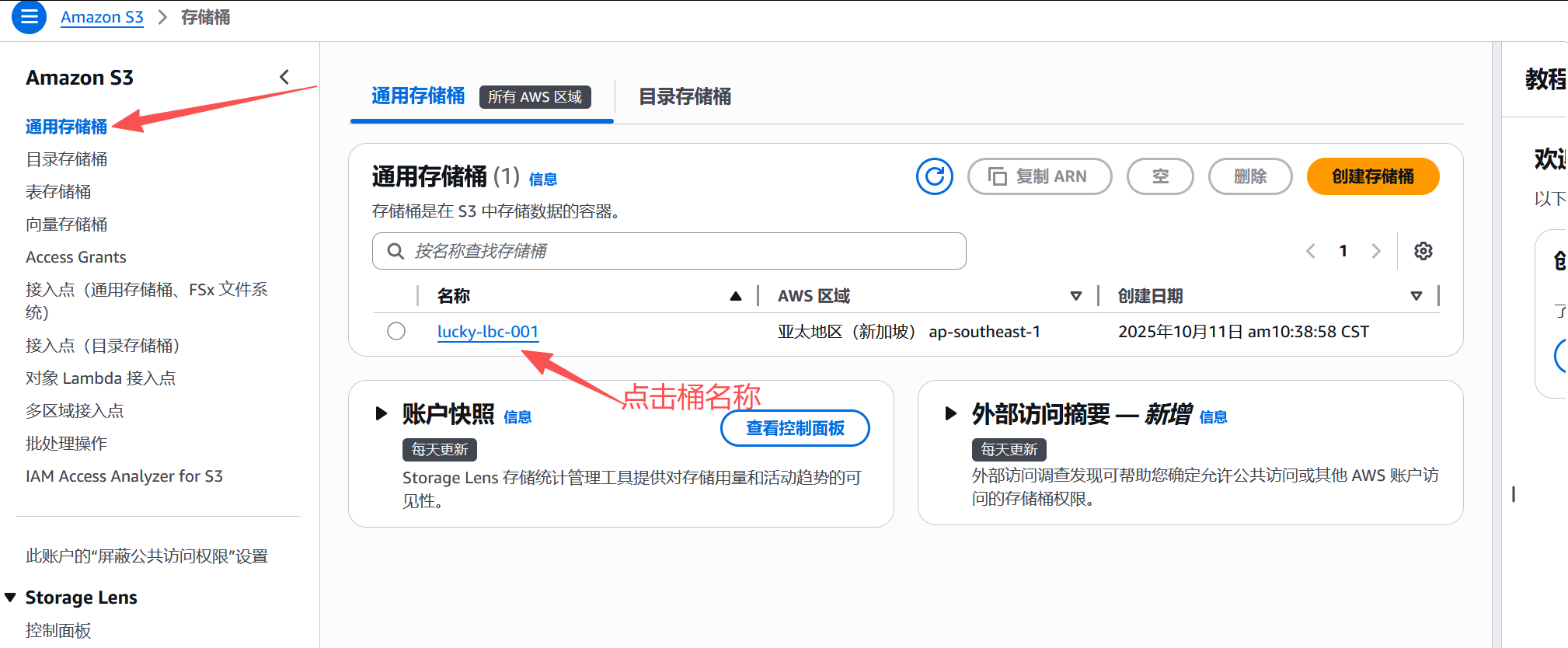
Task: Go to next page arrow
Action: pos(1376,251)
